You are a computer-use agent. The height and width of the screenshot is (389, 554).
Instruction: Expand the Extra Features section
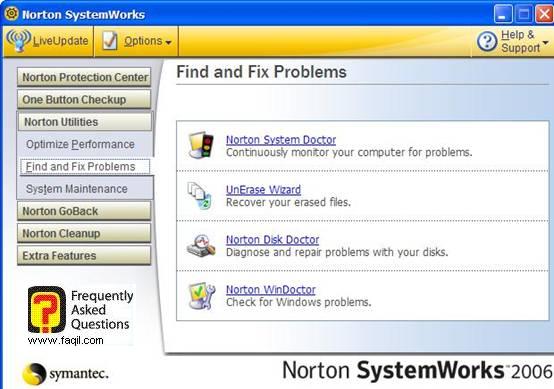84,255
